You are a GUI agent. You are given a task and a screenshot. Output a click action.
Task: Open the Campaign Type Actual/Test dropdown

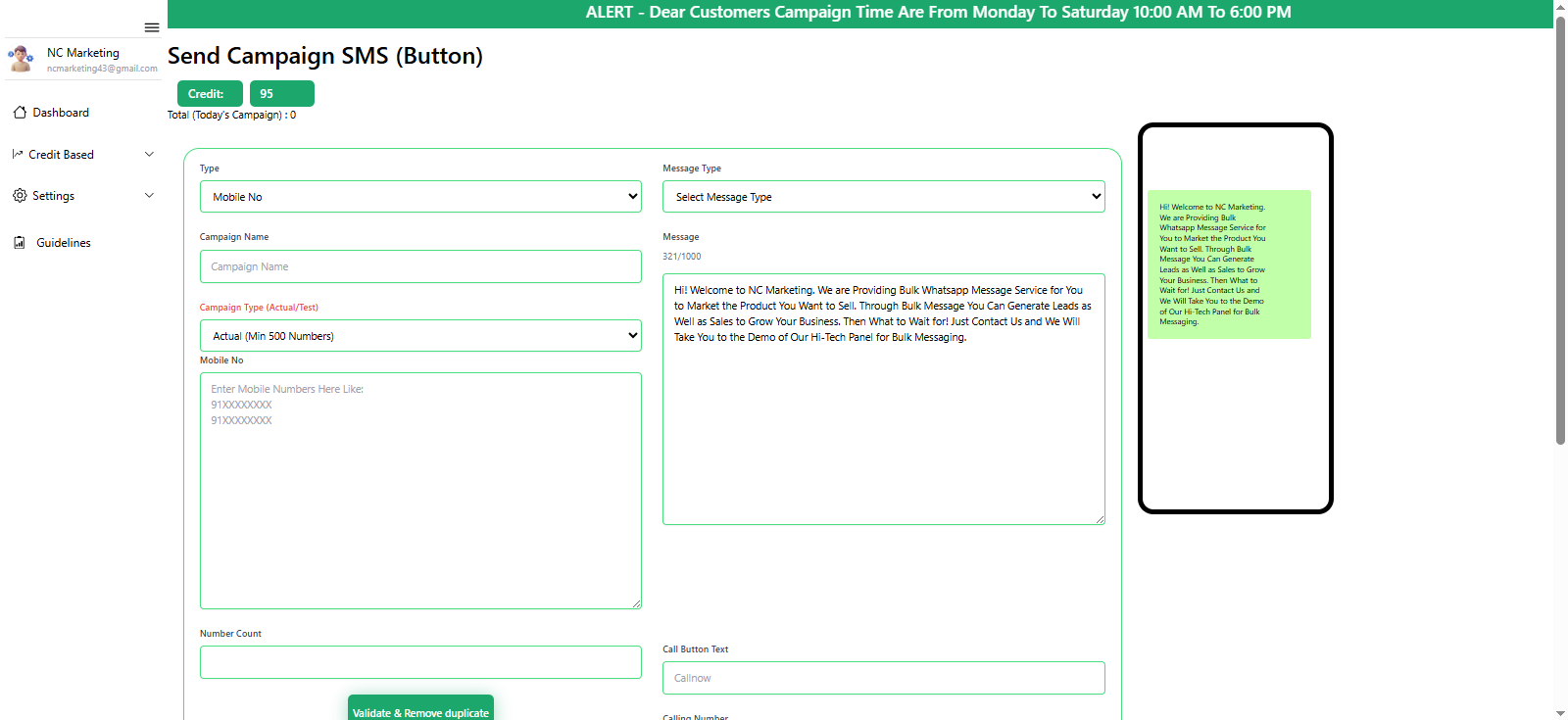click(x=420, y=336)
